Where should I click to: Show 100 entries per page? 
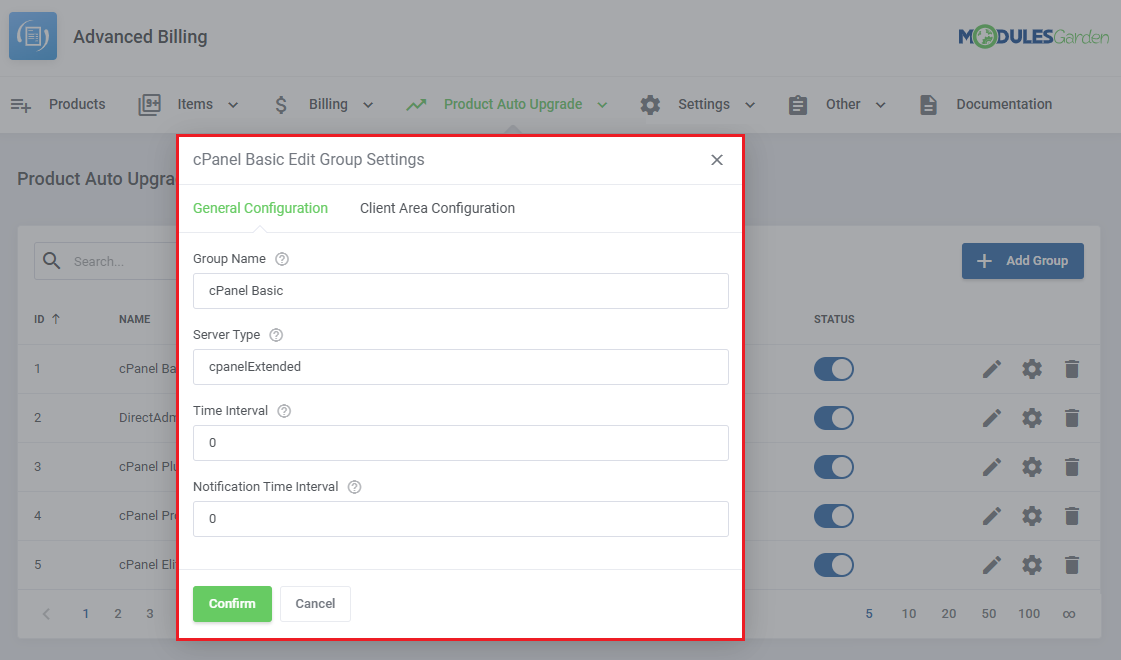[1029, 614]
